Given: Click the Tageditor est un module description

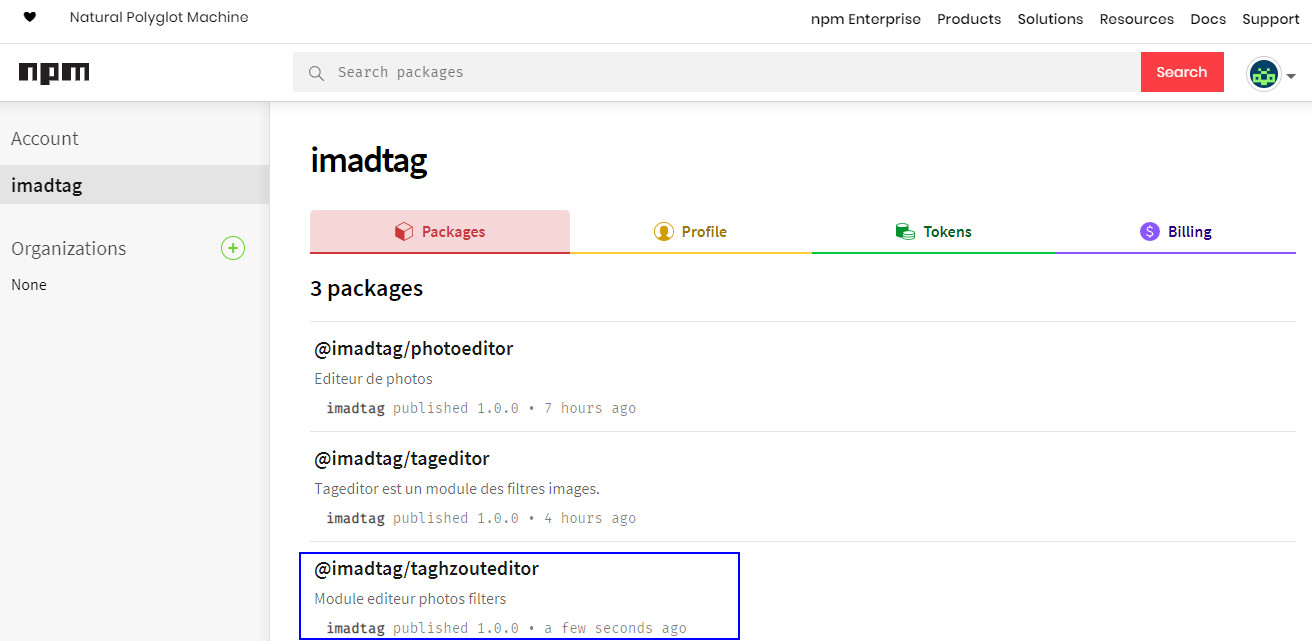Looking at the screenshot, I should (x=457, y=489).
